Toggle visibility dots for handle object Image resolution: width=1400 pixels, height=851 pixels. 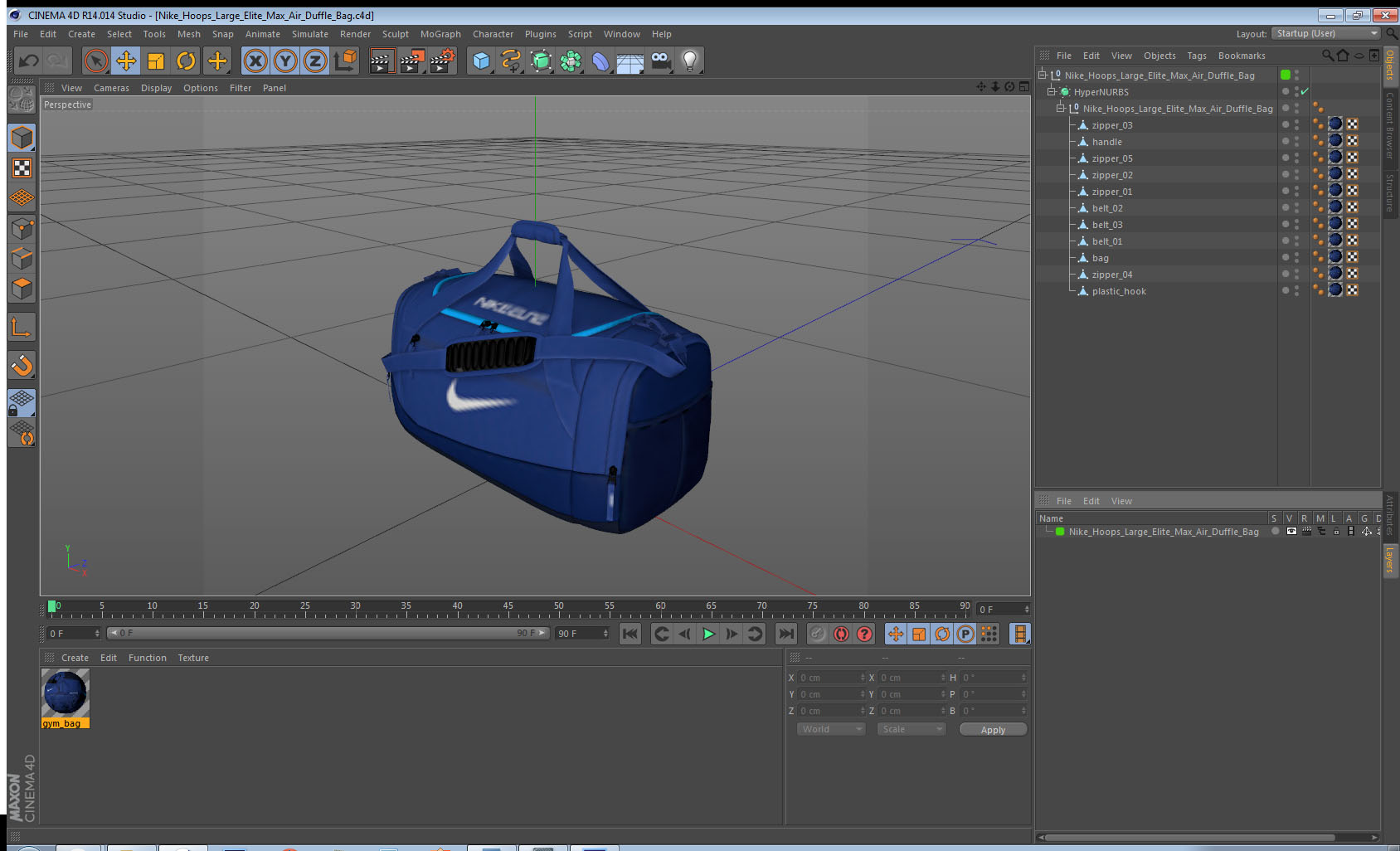click(x=1296, y=141)
